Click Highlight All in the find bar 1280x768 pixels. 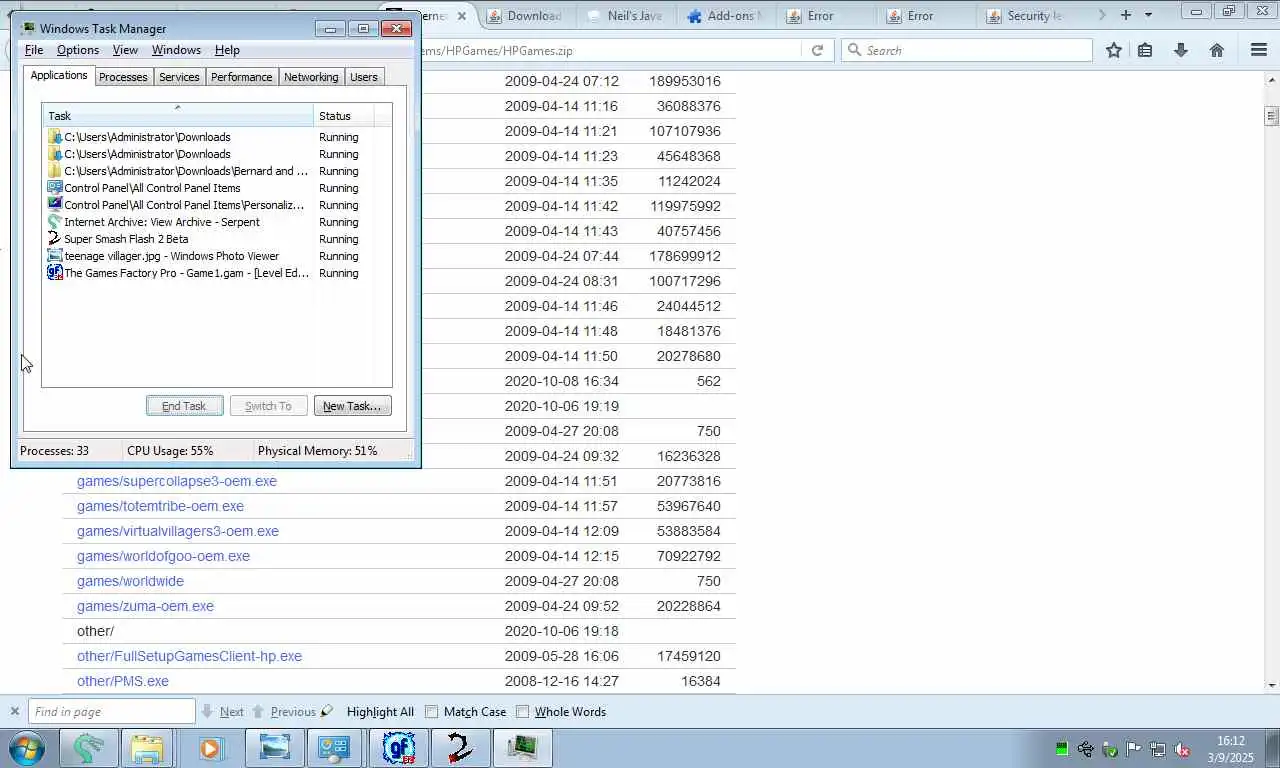[x=380, y=712]
